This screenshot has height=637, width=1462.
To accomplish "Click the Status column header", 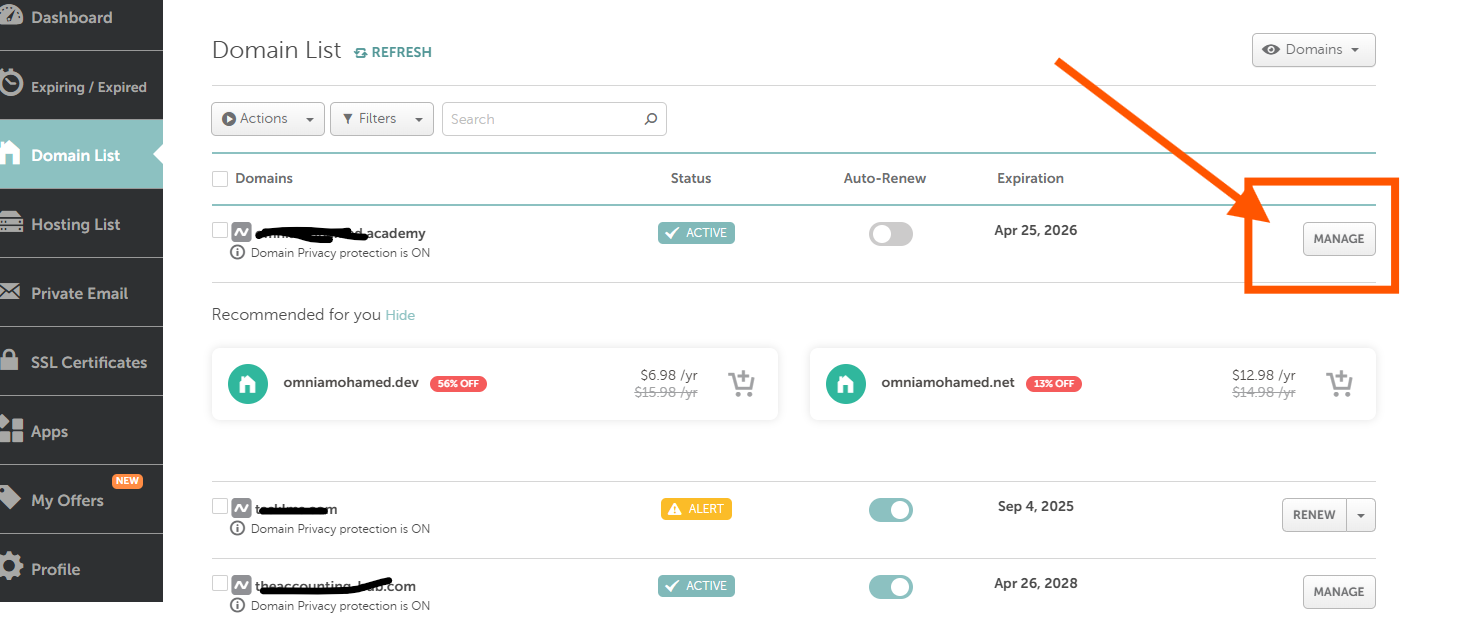I will (x=691, y=179).
